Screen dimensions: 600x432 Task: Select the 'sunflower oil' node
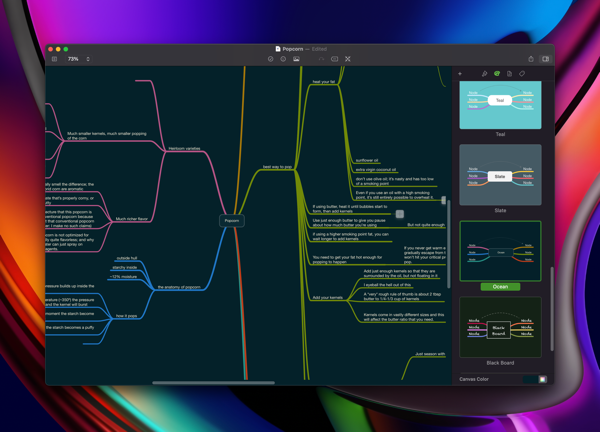click(367, 160)
